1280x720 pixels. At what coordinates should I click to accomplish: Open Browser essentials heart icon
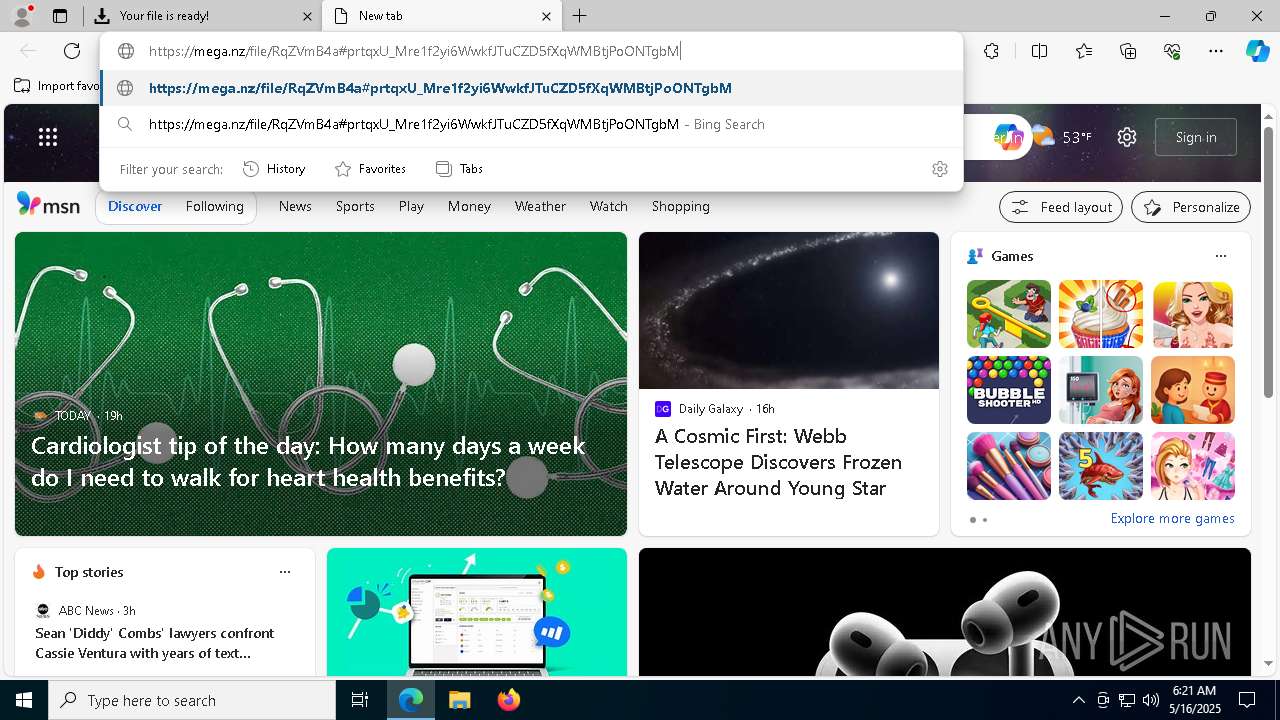[1172, 51]
